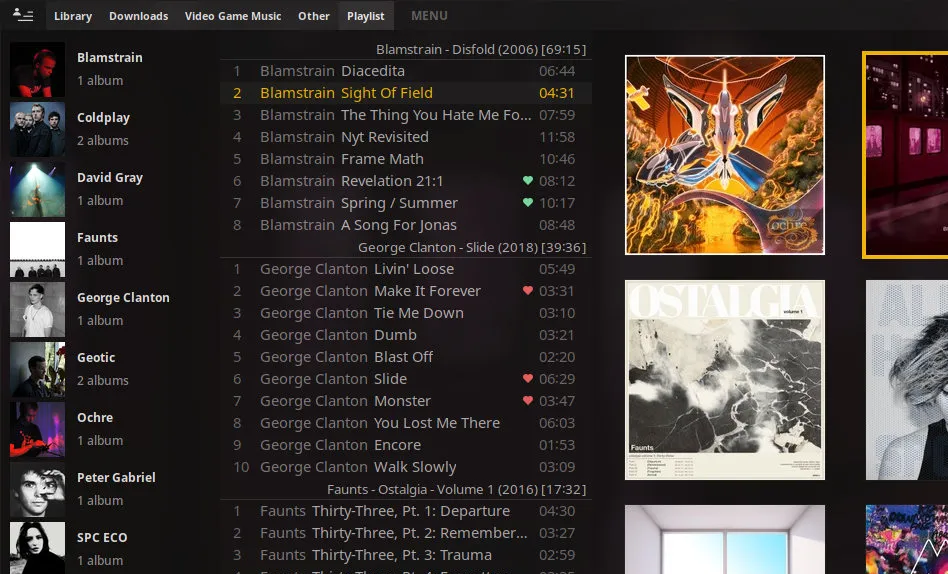Open the Library tab

click(73, 16)
